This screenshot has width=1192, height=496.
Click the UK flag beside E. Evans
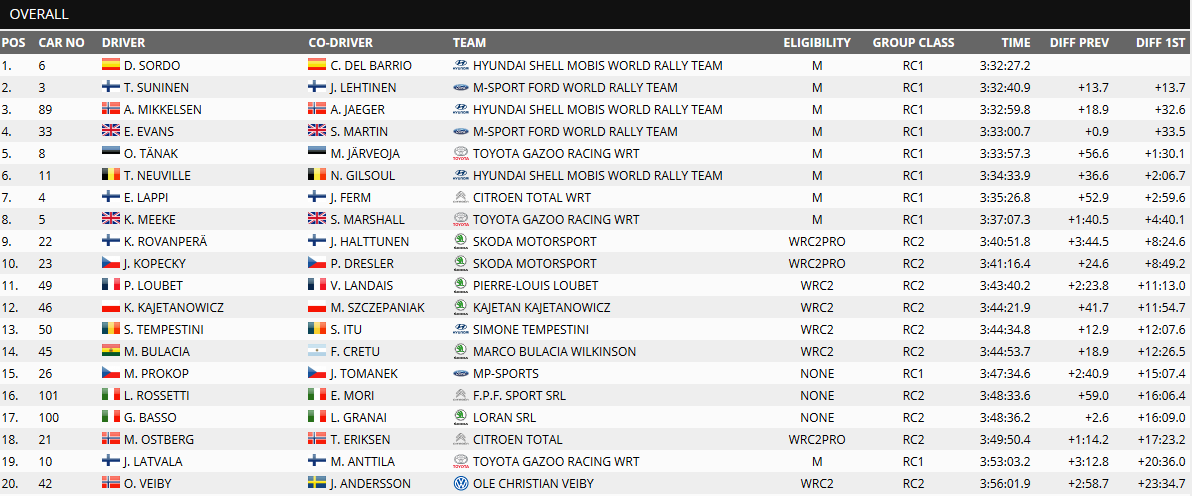click(110, 132)
